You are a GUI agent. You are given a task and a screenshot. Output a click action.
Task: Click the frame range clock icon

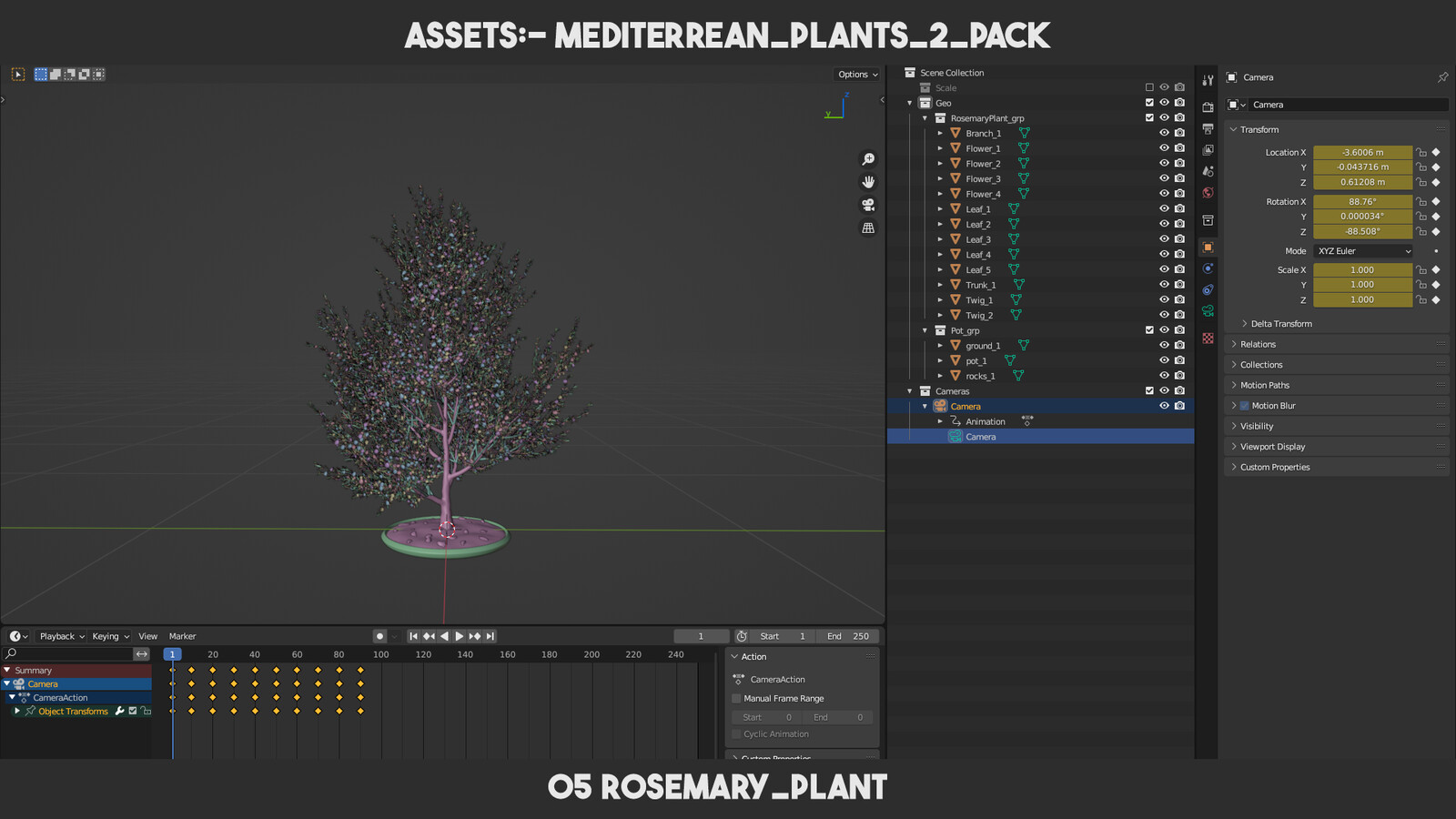[x=742, y=636]
